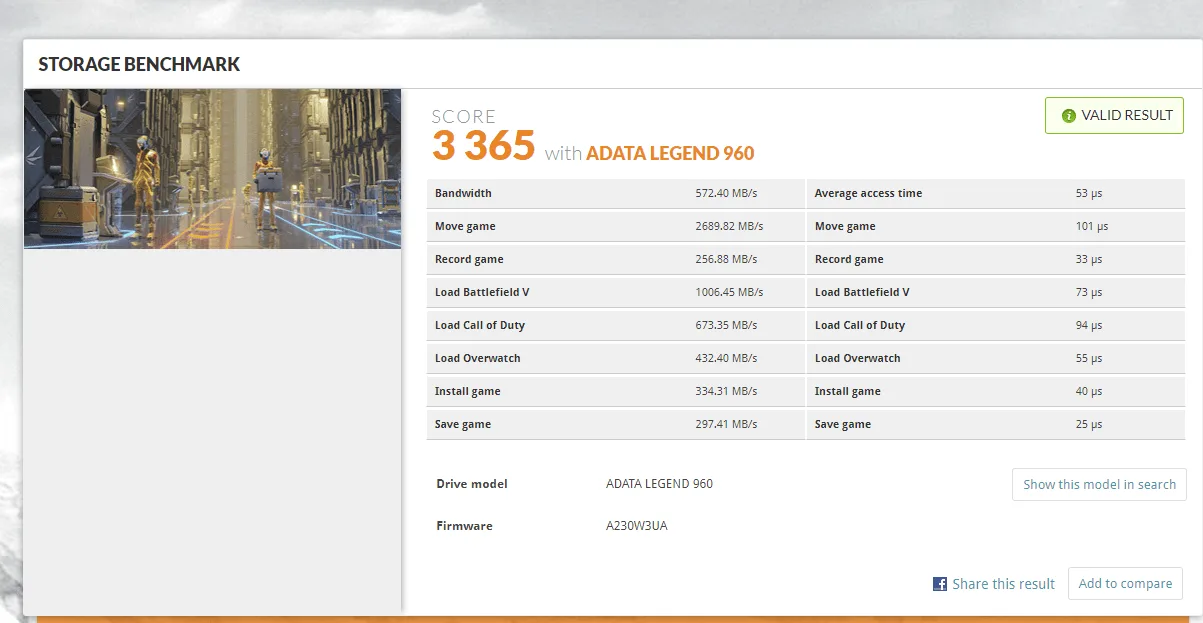Click the Save game 25 µs value

[1088, 424]
